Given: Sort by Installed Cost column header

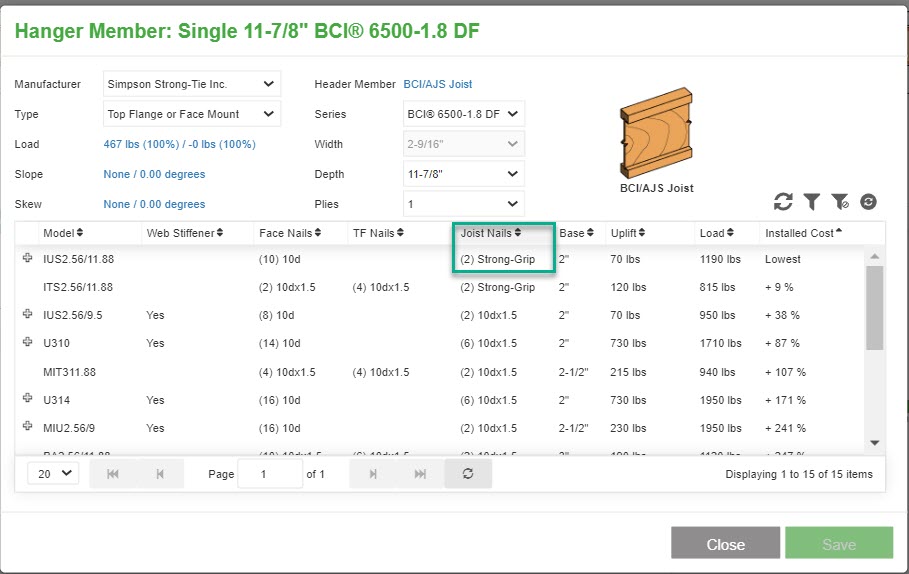Looking at the screenshot, I should (803, 233).
